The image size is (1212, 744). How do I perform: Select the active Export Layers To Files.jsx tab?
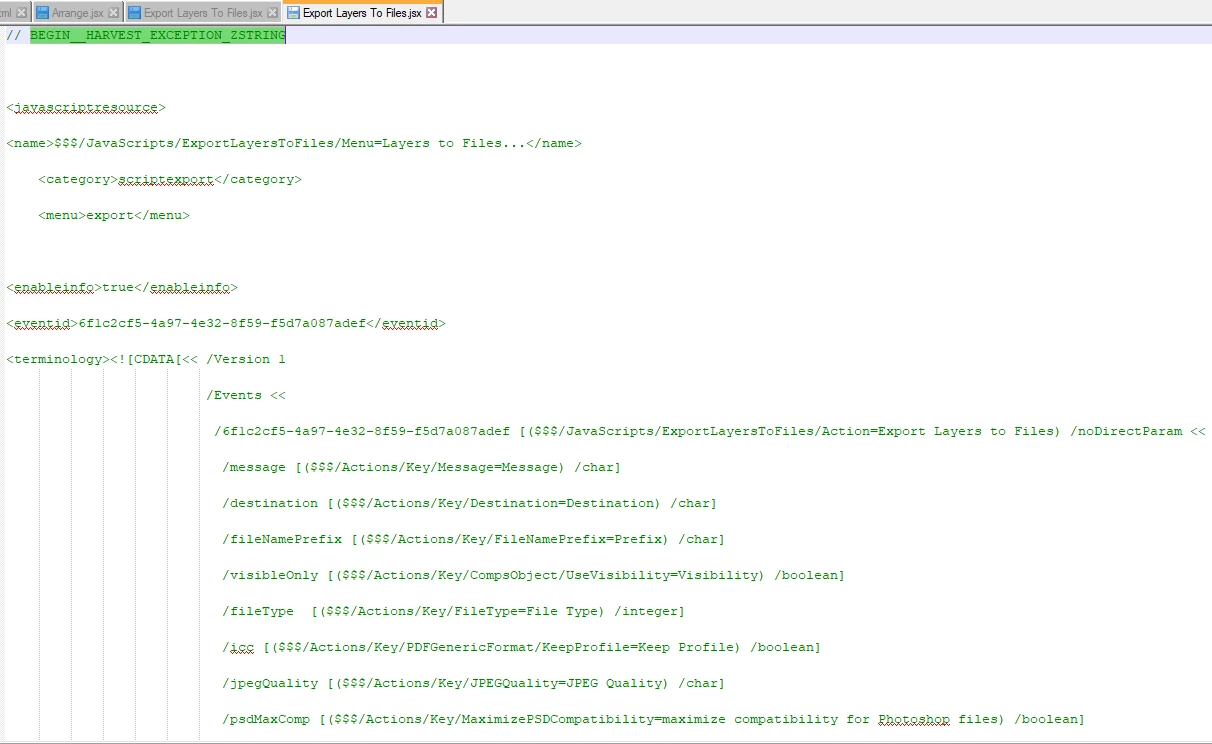(363, 13)
